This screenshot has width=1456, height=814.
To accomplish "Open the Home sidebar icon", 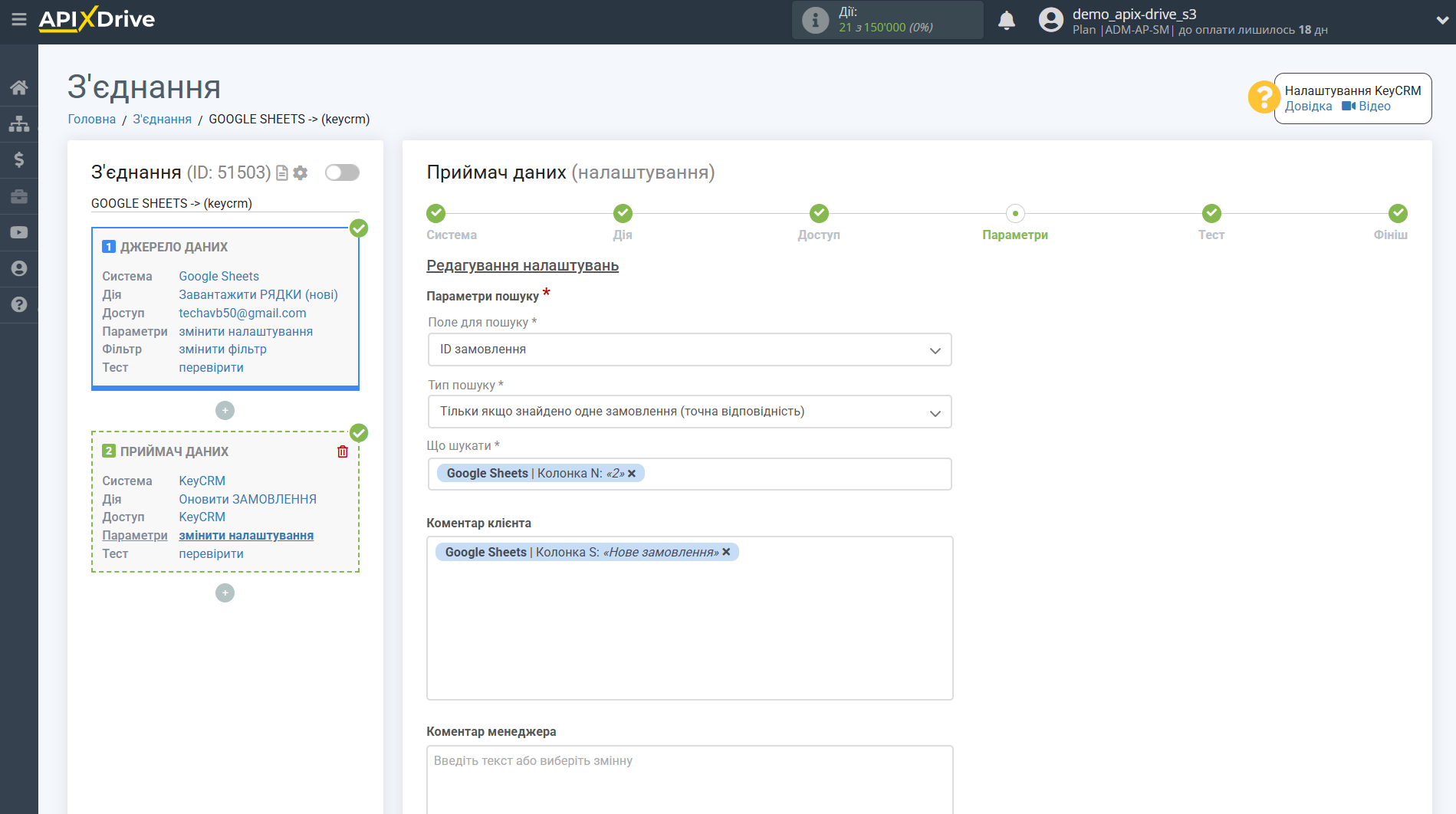I will [19, 87].
